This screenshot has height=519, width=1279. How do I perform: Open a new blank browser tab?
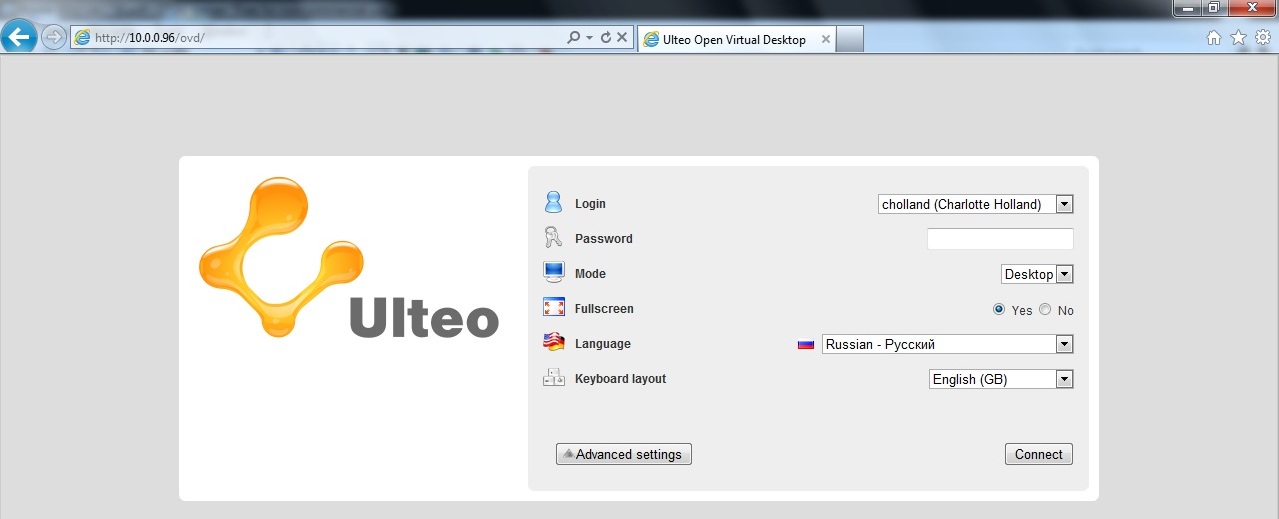849,40
